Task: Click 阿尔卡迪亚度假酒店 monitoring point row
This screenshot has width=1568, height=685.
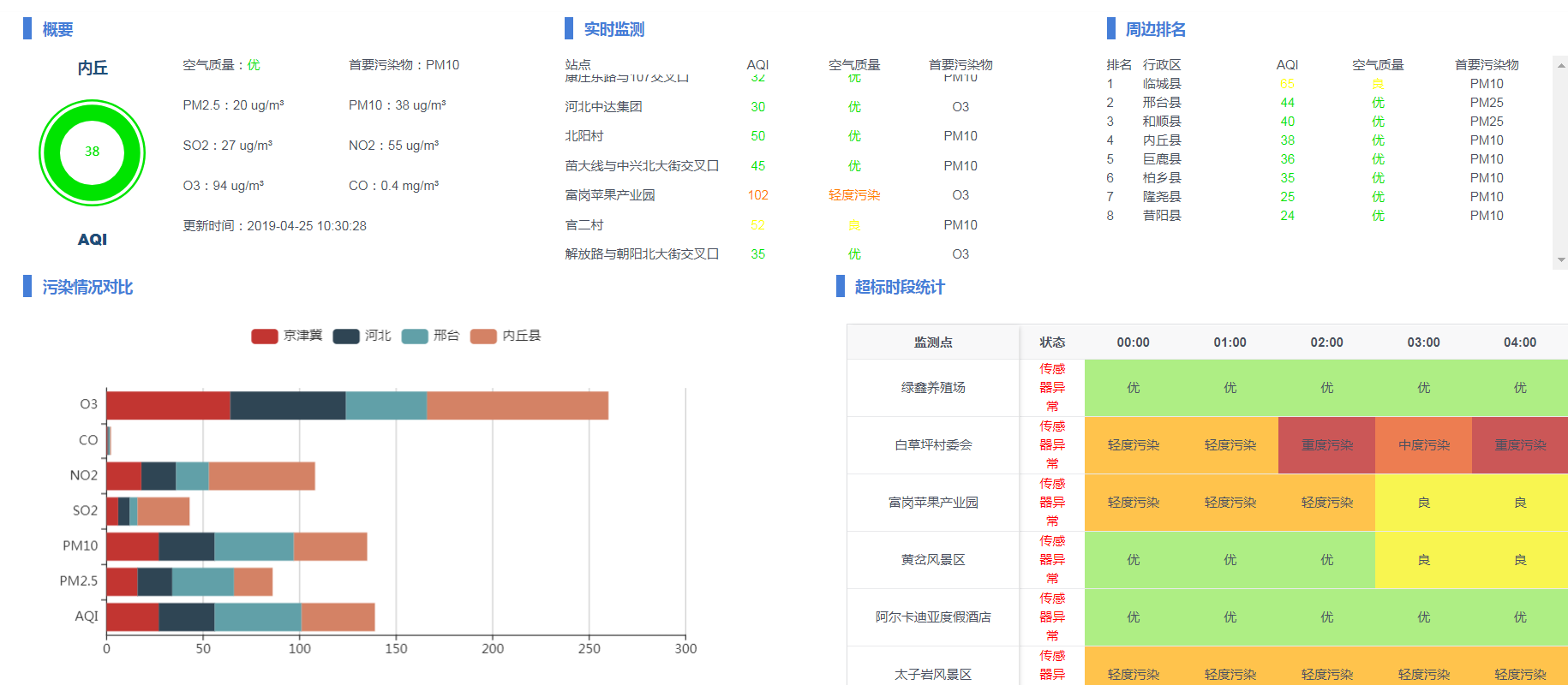Action: [x=1207, y=617]
